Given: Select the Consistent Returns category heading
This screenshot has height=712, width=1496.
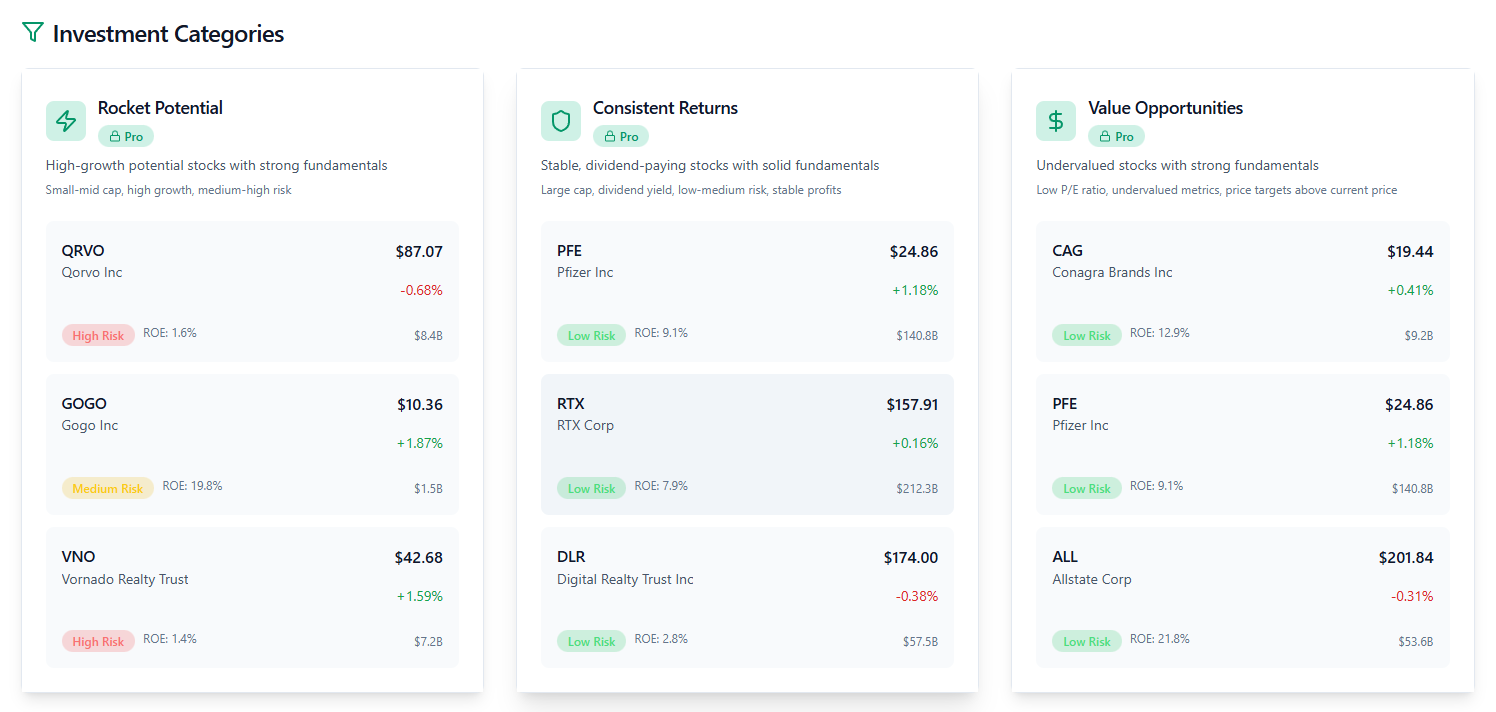Looking at the screenshot, I should coord(665,108).
